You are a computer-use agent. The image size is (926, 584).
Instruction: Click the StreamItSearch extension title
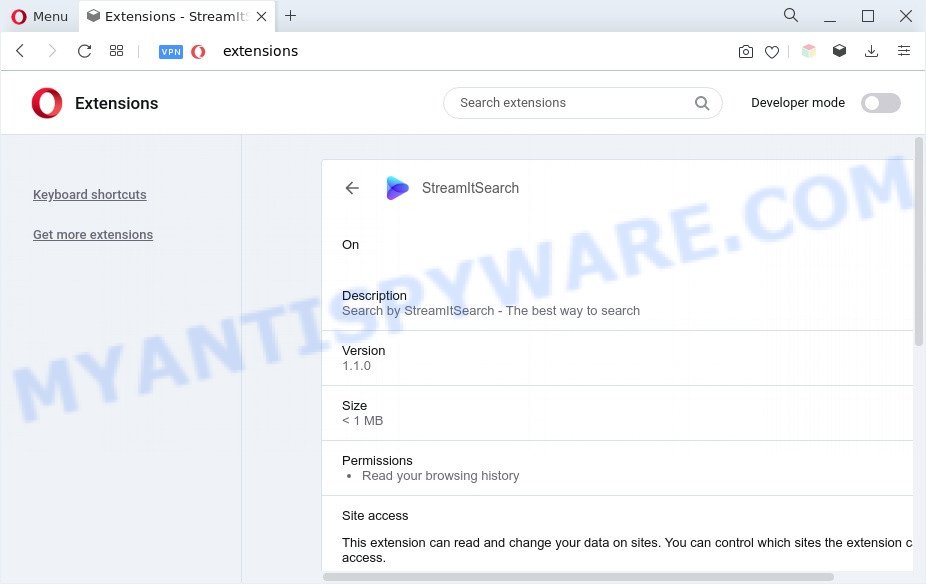[470, 188]
